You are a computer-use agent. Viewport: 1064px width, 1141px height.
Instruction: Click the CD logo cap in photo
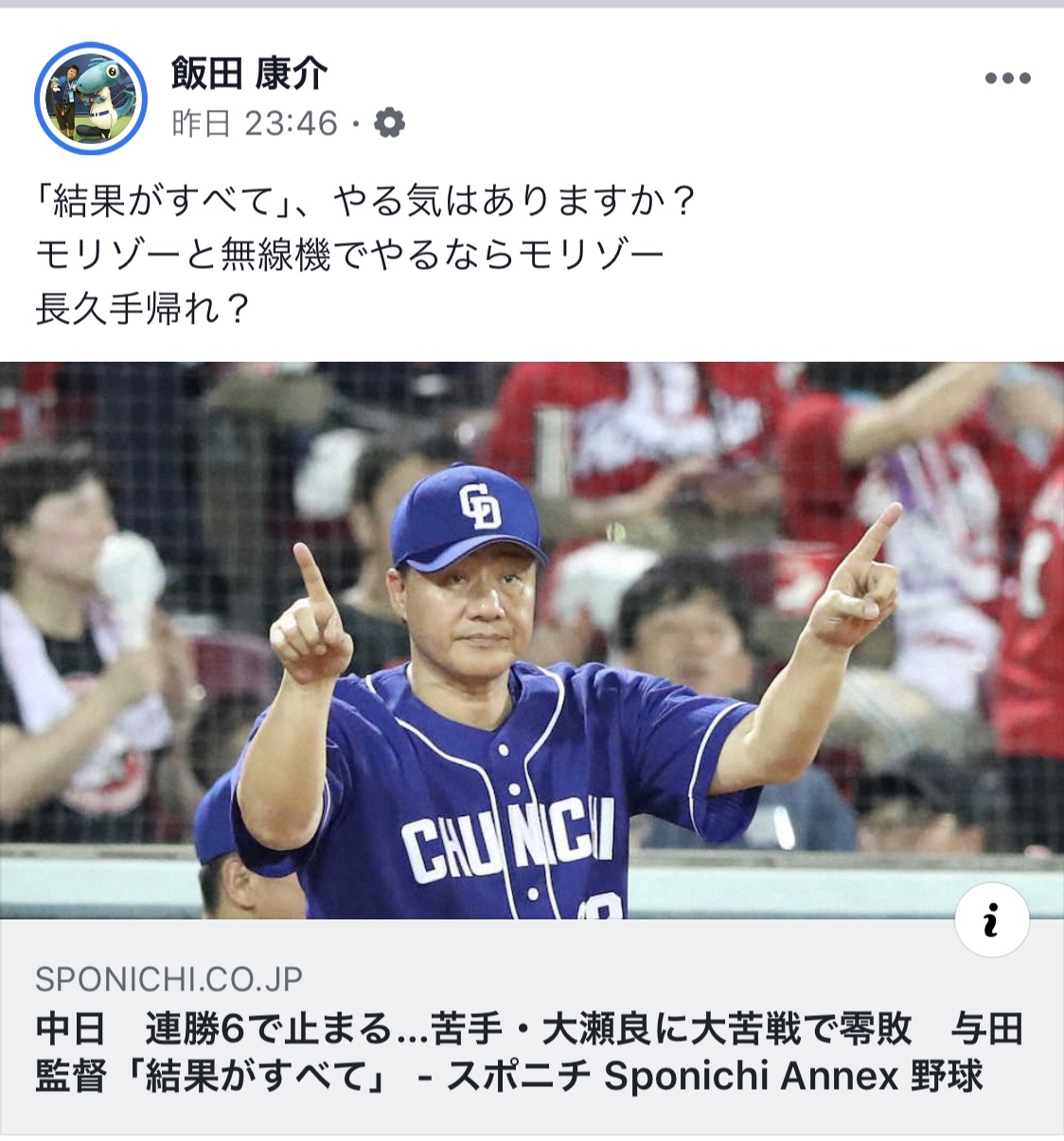(470, 518)
